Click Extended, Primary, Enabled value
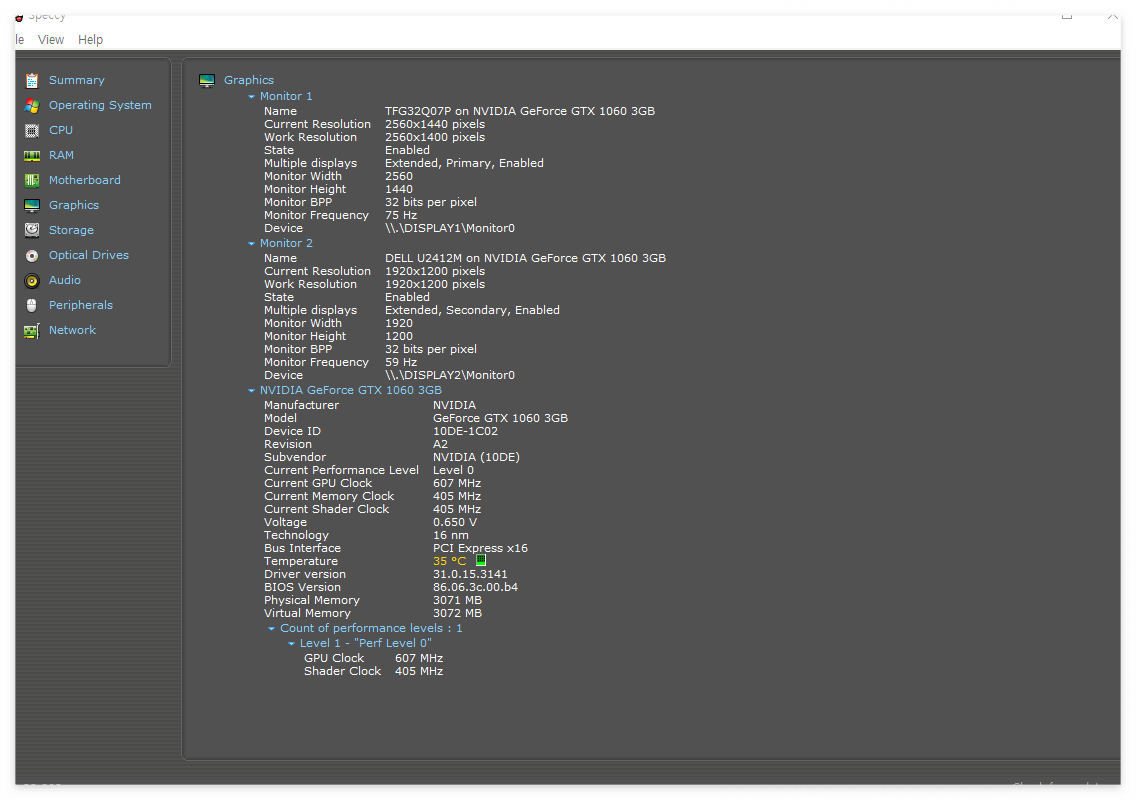The image size is (1136, 800). 464,164
